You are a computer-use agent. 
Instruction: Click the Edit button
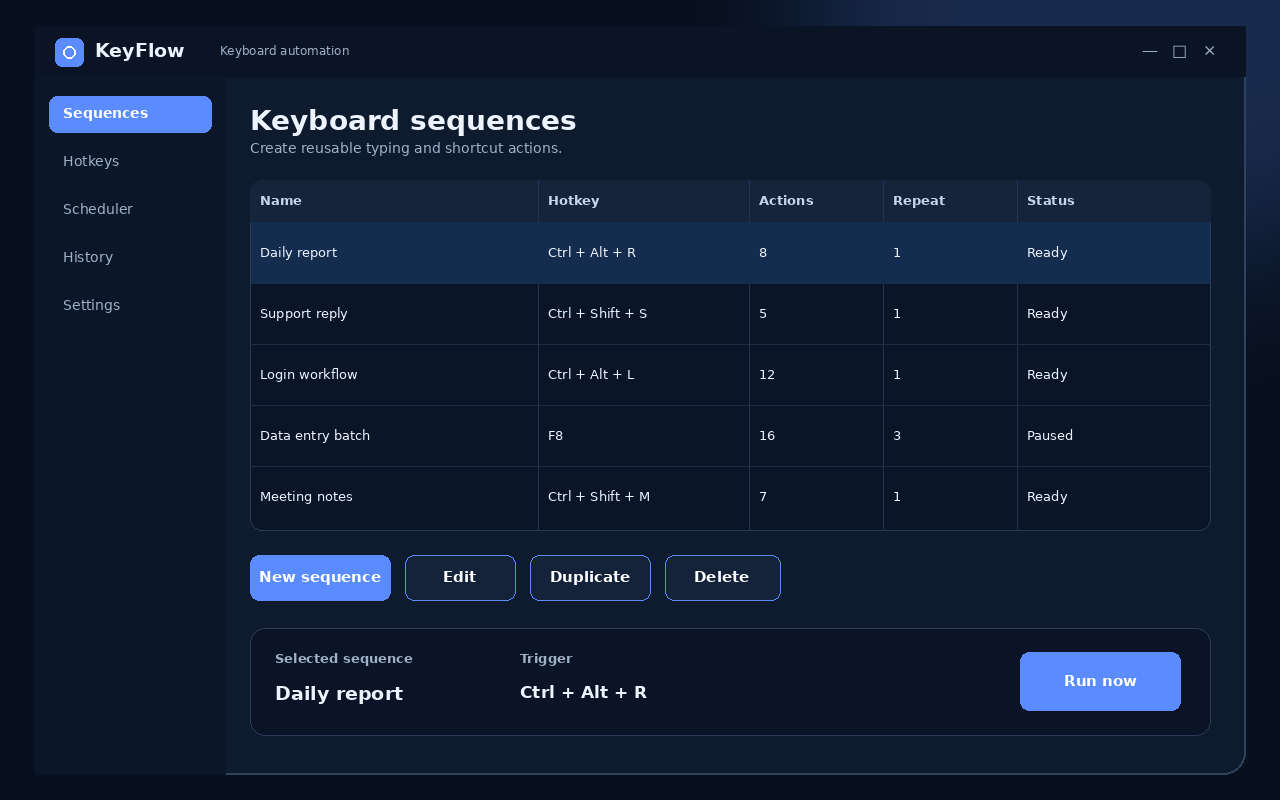[x=460, y=578]
